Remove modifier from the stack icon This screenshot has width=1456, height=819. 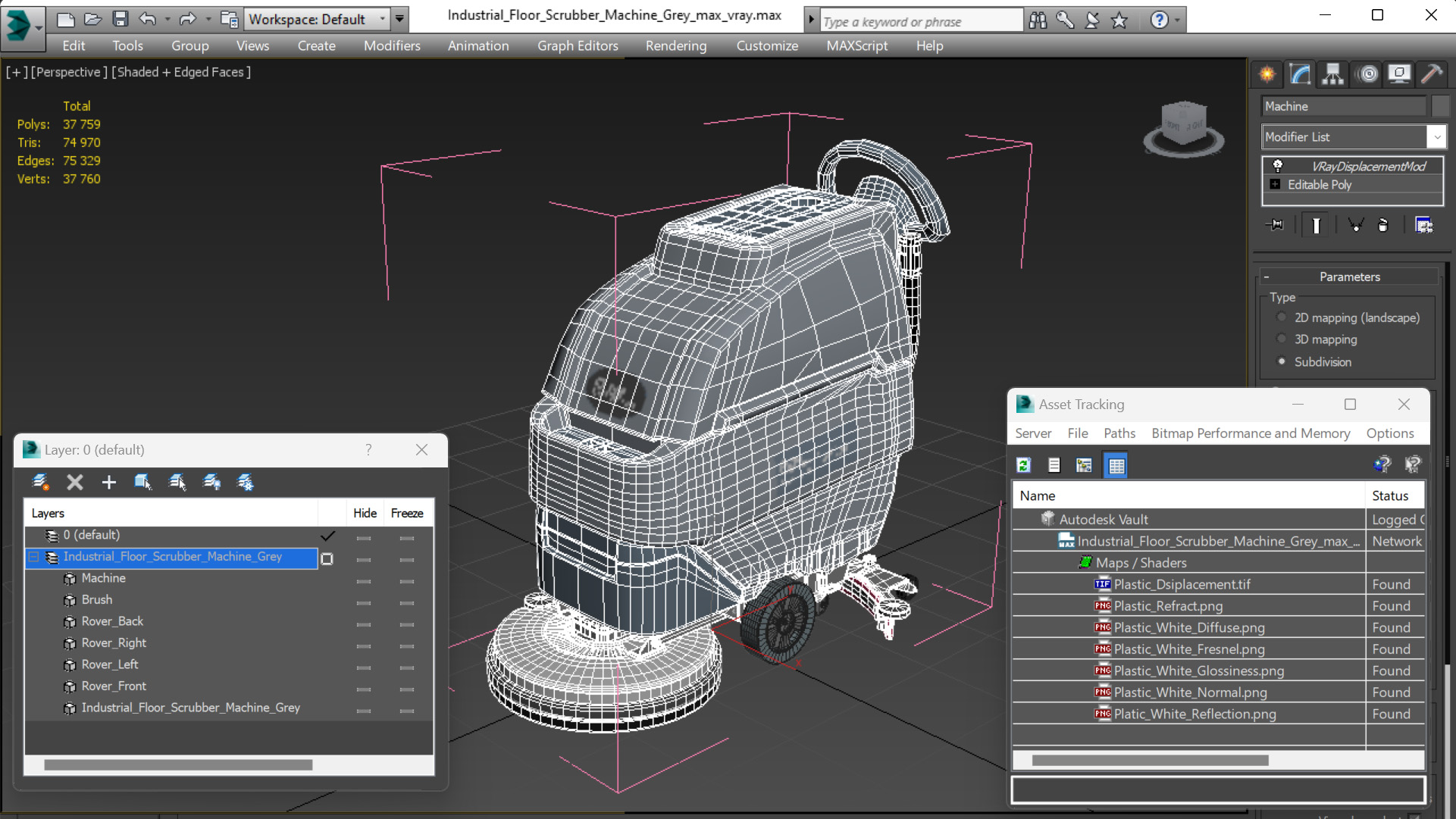point(1382,225)
